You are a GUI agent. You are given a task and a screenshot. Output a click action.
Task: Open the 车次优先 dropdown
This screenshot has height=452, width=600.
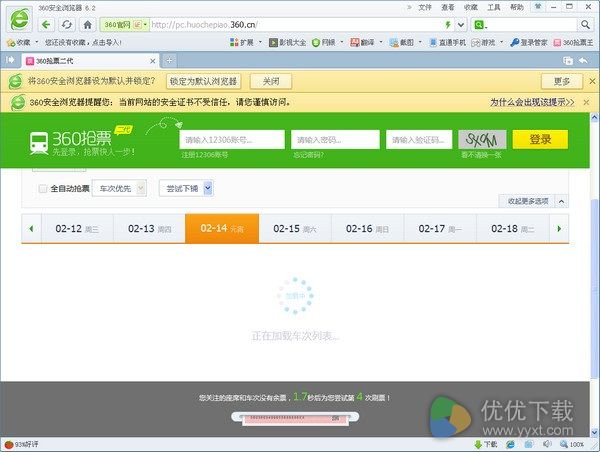119,188
